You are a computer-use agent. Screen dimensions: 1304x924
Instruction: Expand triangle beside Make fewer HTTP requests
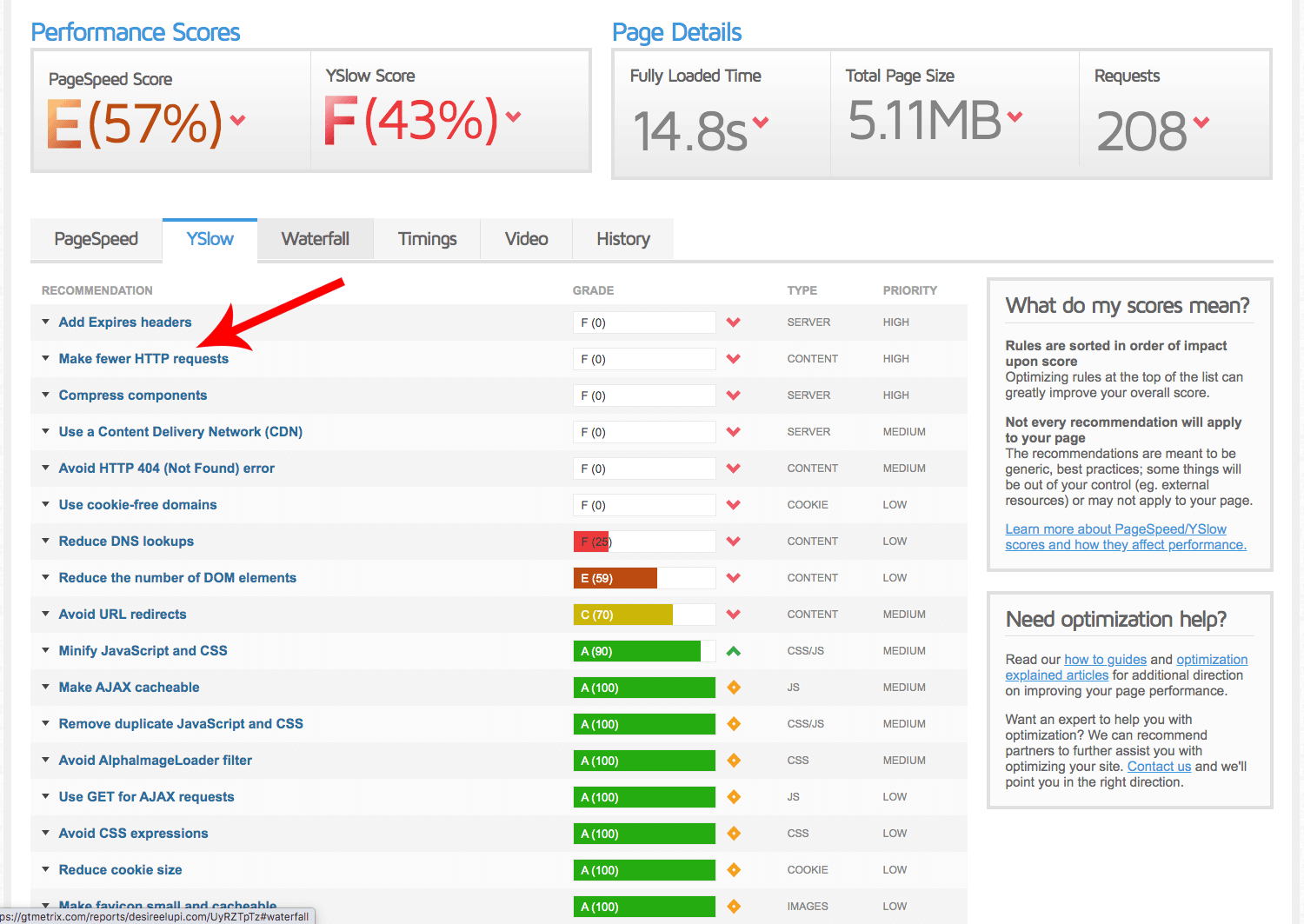click(x=45, y=358)
